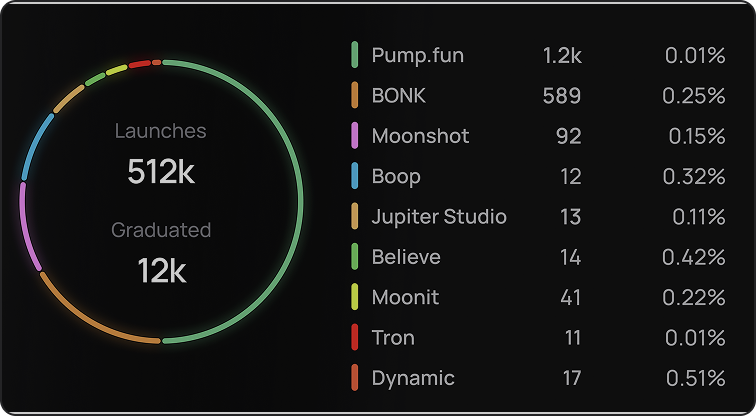The image size is (756, 416).
Task: Click the blue Boop arc on donut chart
Action: tap(35, 145)
